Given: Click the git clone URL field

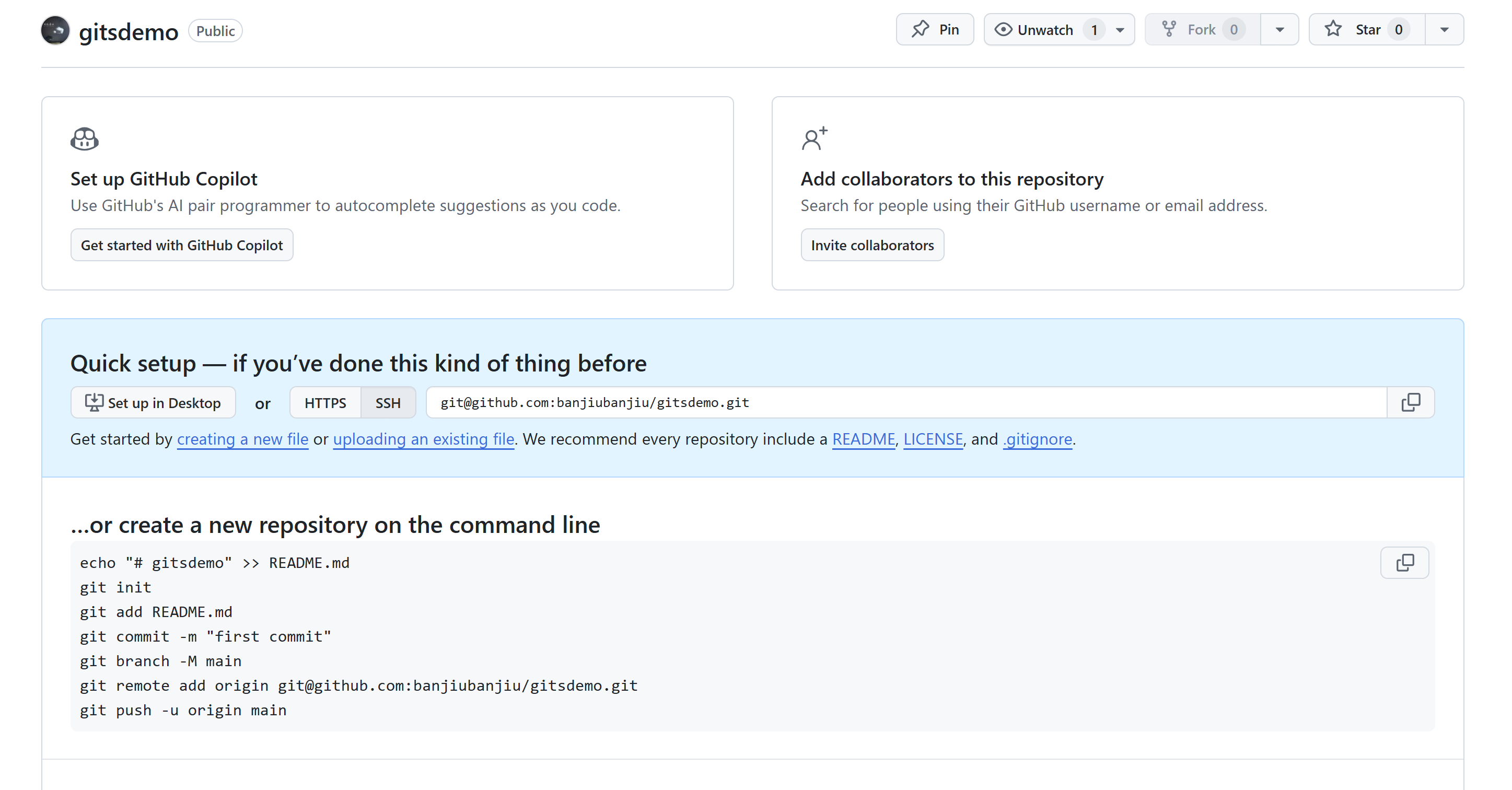Looking at the screenshot, I should click(906, 403).
